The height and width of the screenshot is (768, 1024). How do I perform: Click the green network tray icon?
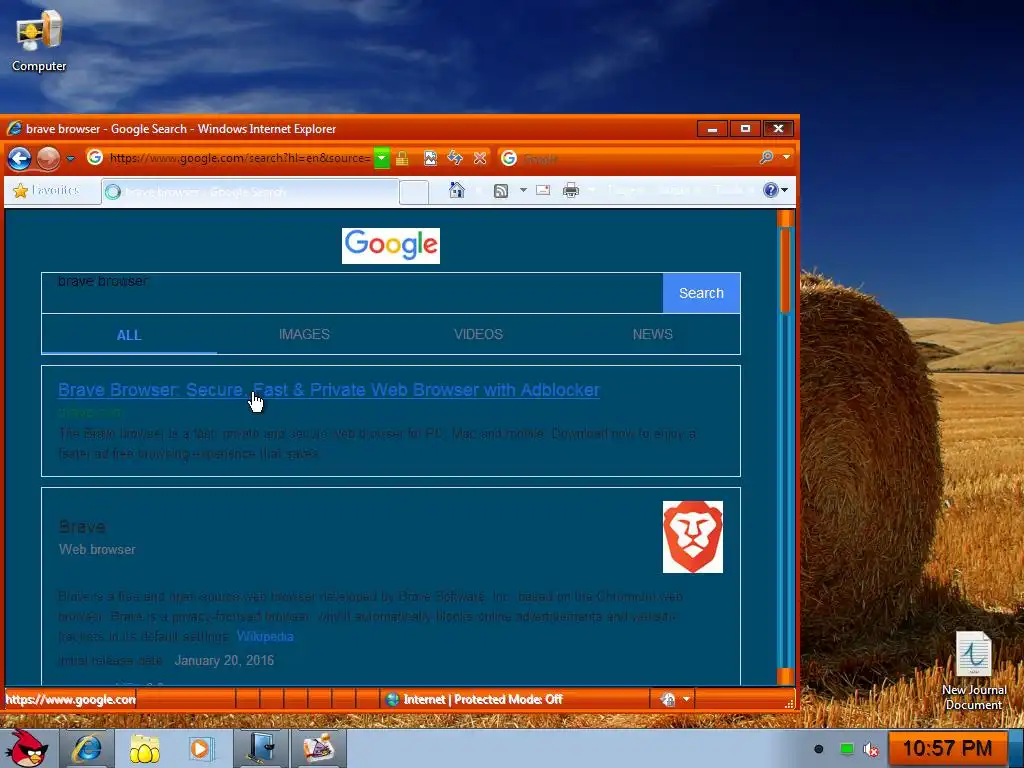click(x=846, y=749)
